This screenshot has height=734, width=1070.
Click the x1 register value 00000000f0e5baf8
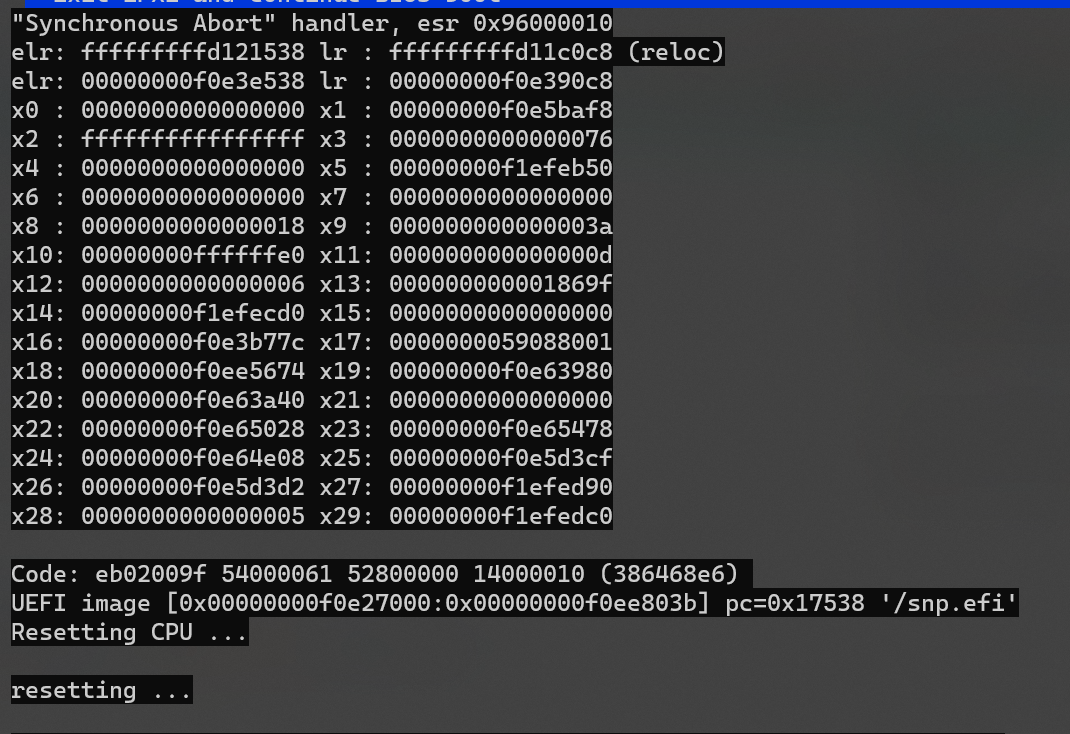[x=500, y=110]
